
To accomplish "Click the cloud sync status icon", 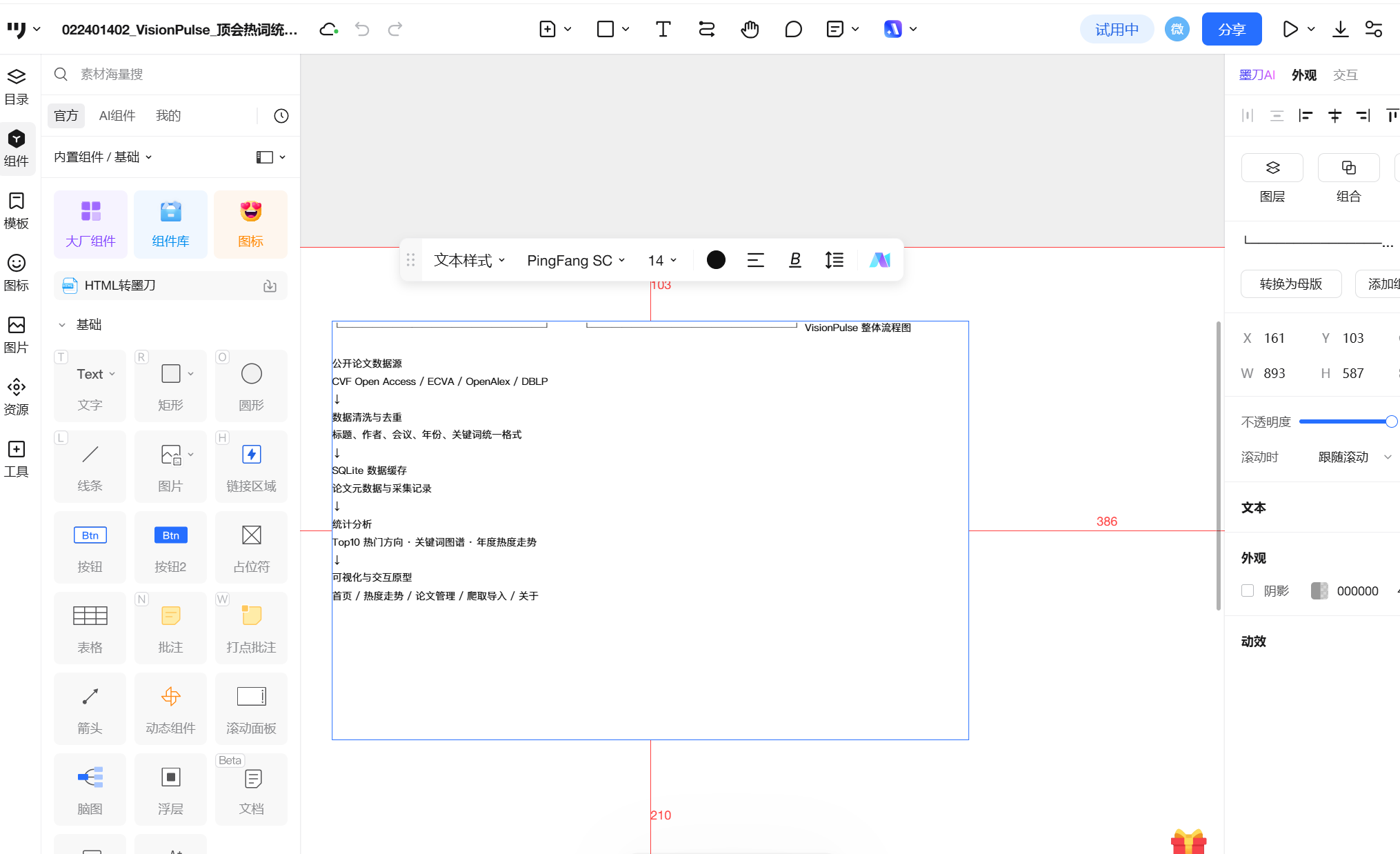I will point(329,29).
